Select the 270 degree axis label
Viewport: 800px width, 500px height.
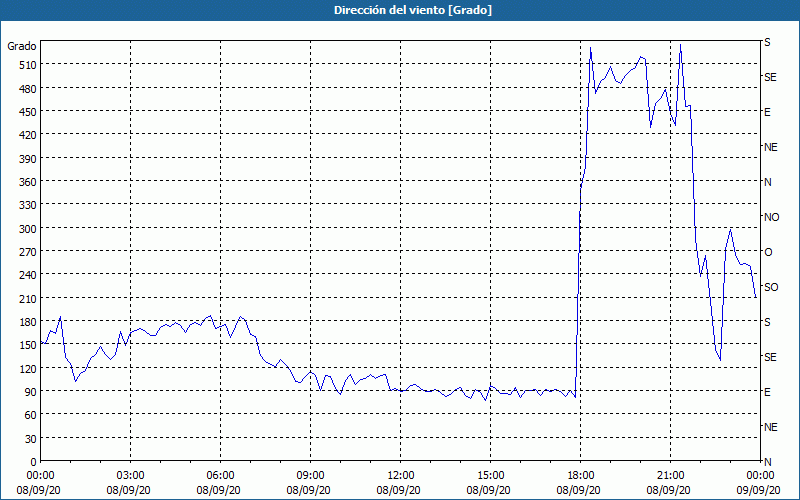click(28, 252)
